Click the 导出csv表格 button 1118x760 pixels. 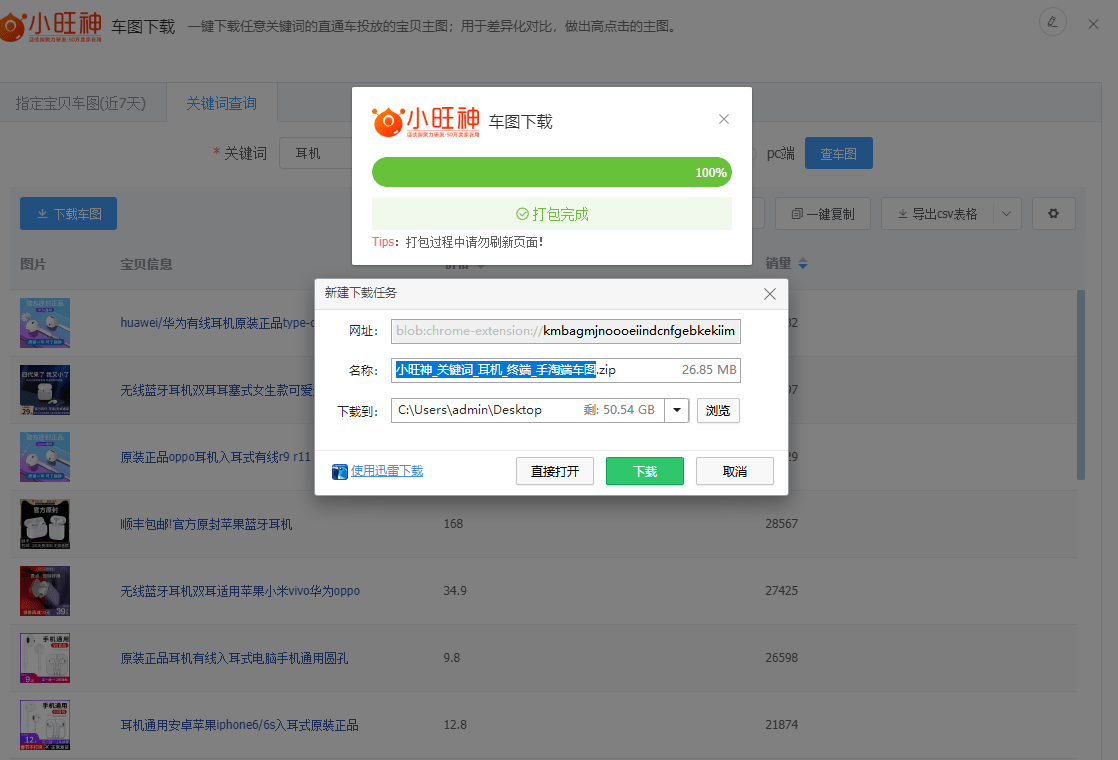coord(937,214)
